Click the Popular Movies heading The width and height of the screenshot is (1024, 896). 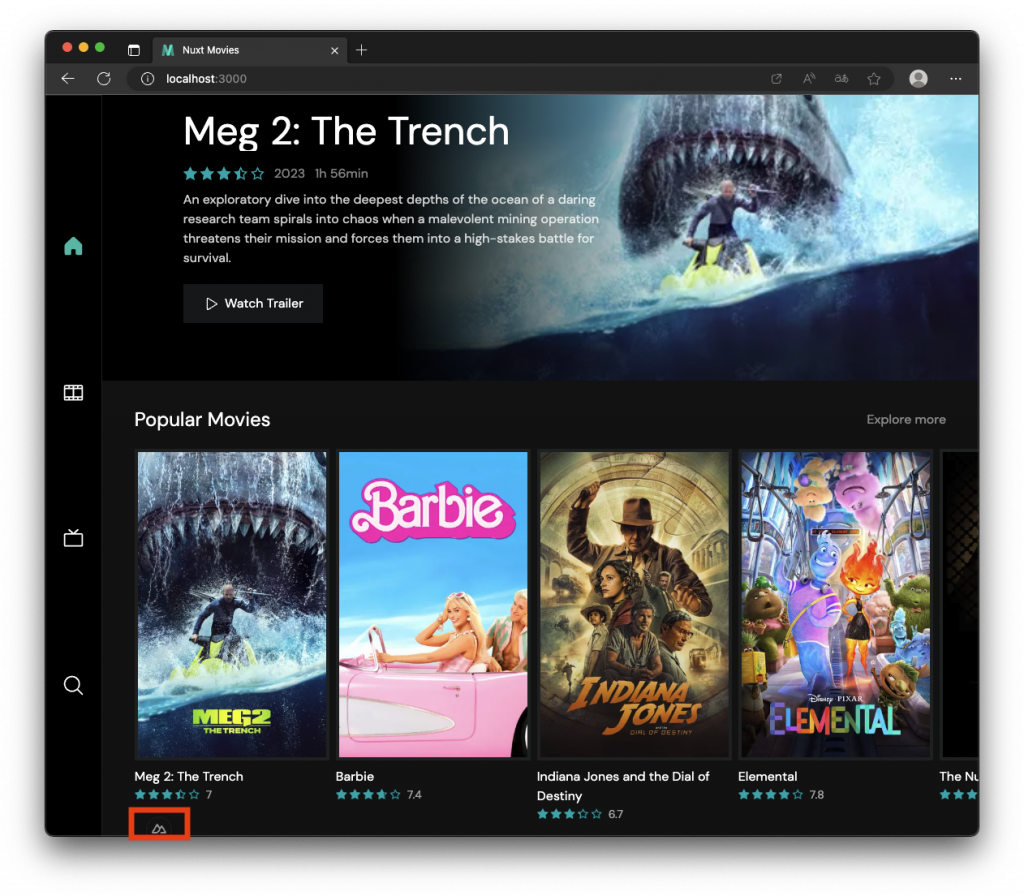202,419
